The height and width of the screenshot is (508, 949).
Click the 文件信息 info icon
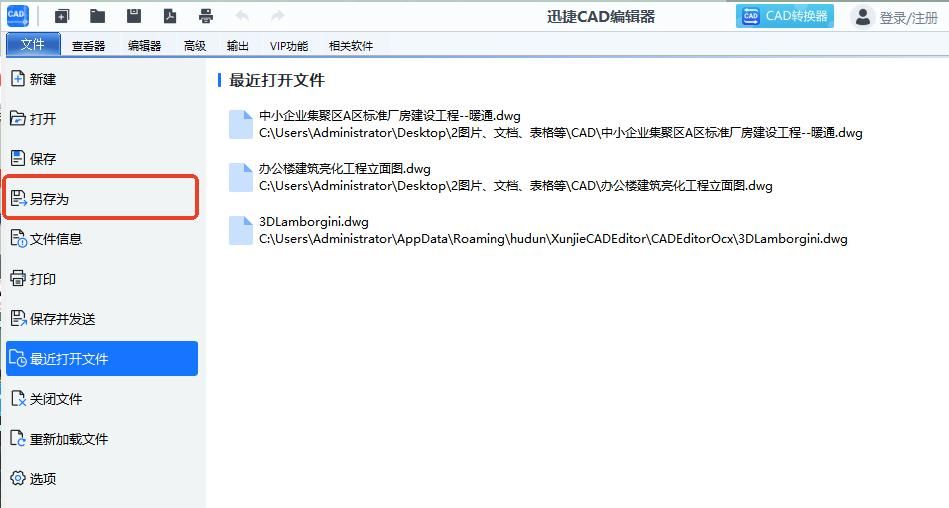click(19, 239)
